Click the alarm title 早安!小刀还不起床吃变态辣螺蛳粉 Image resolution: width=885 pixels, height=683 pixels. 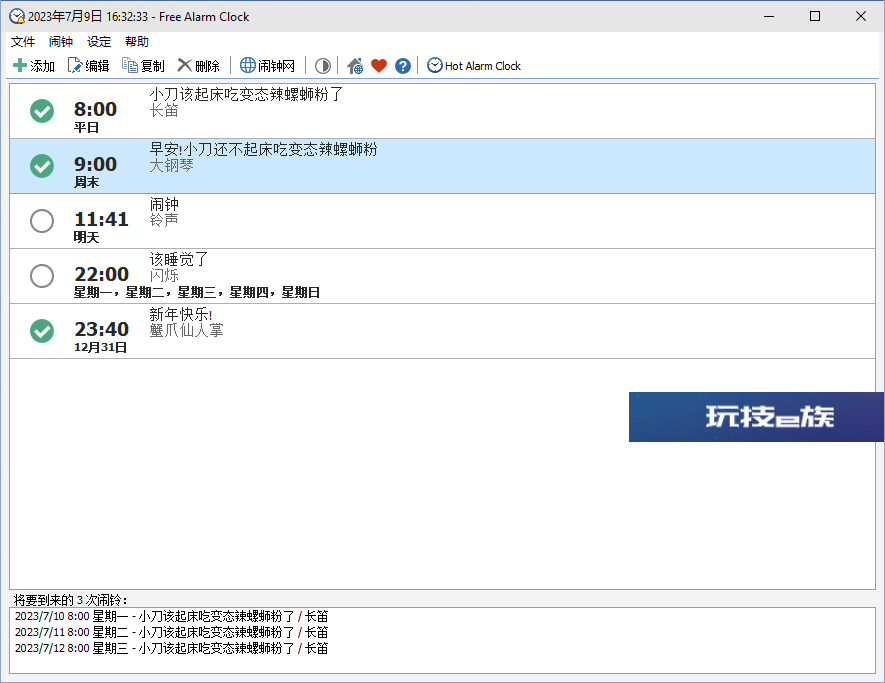(x=263, y=150)
